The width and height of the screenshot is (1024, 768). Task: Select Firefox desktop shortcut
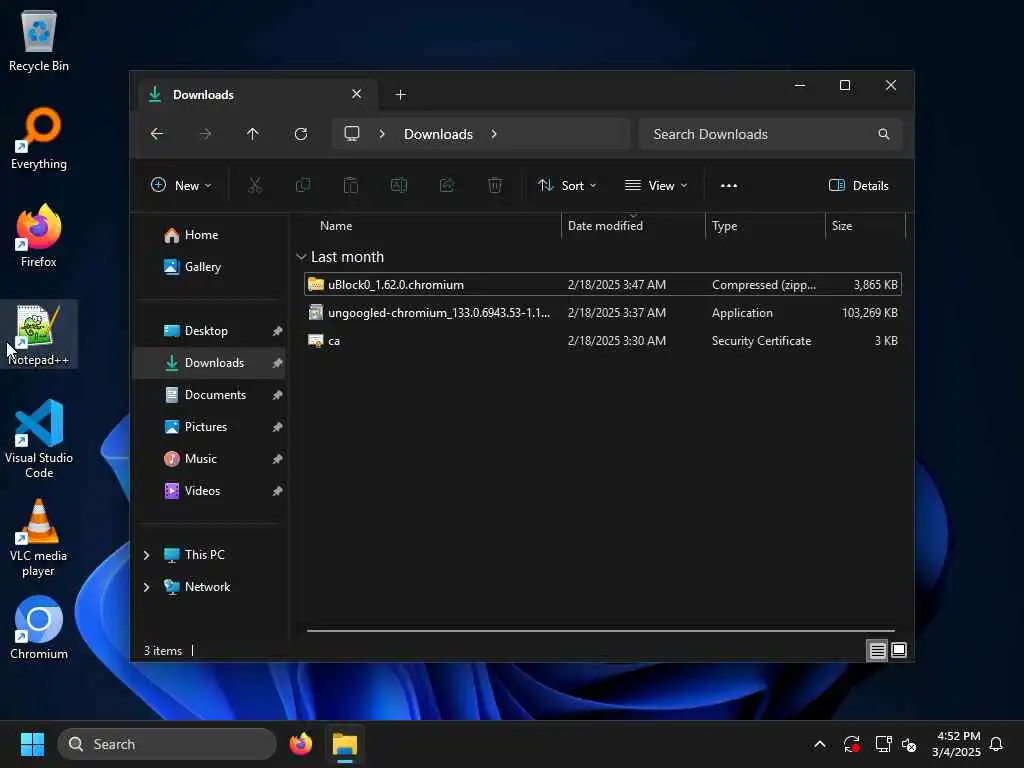39,236
